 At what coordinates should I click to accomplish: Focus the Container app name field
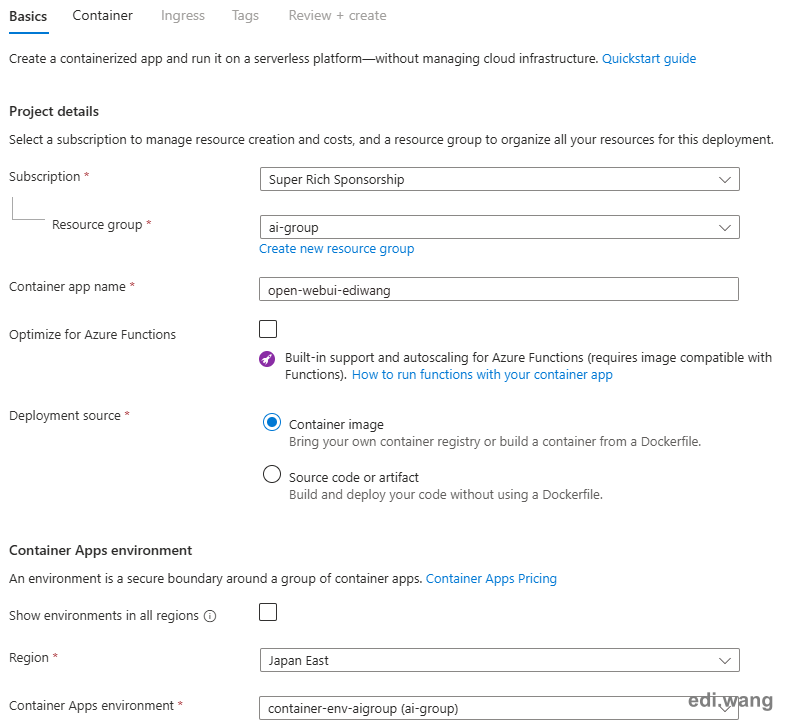click(499, 289)
